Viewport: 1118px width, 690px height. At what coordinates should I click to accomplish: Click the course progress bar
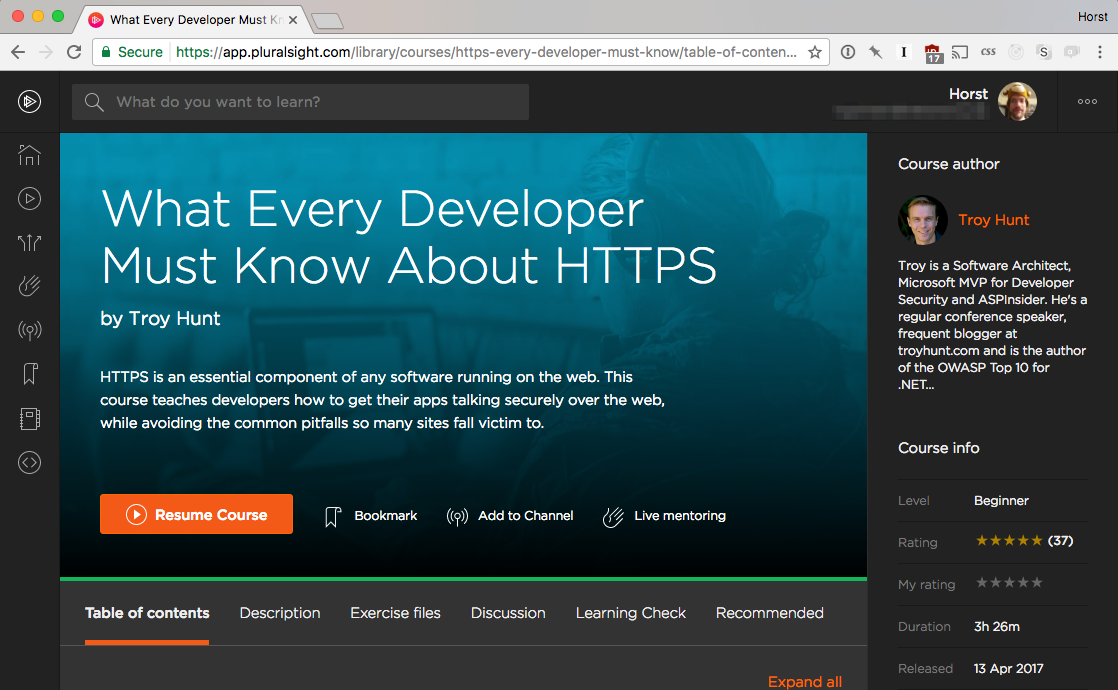[x=463, y=579]
